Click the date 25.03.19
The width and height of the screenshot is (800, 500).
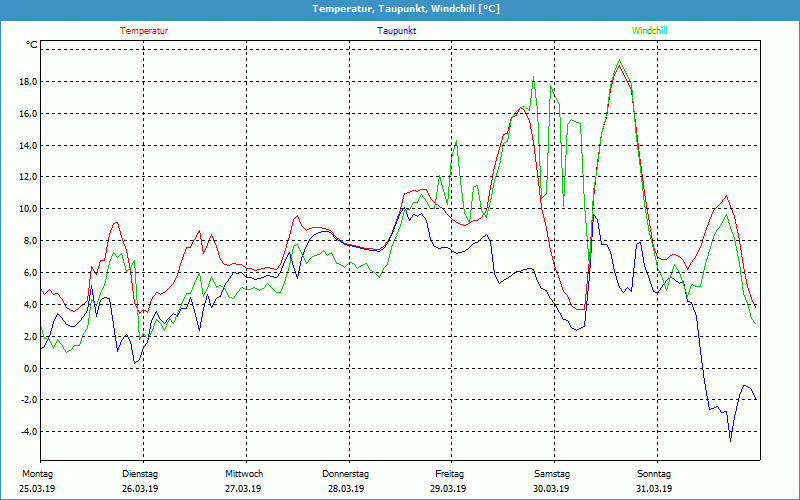pyautogui.click(x=37, y=489)
